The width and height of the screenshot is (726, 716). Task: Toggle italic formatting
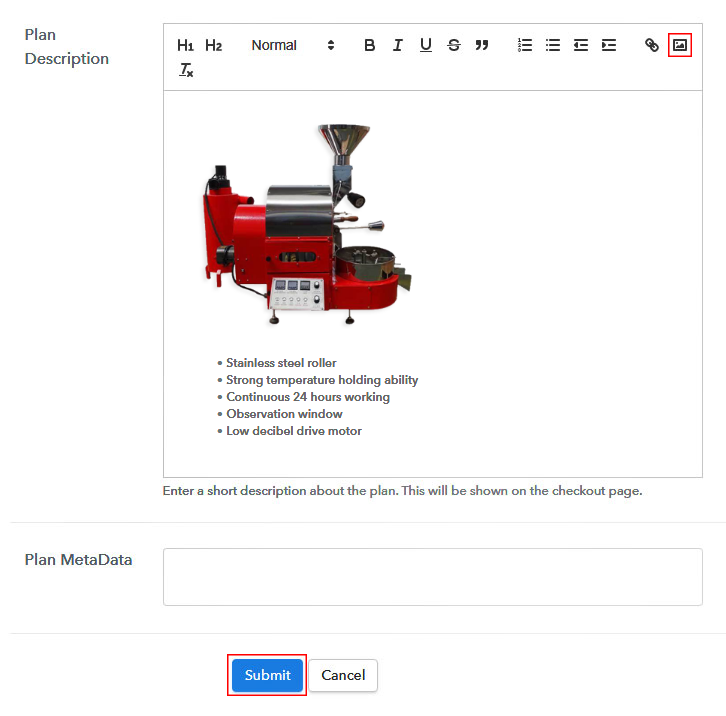point(397,45)
